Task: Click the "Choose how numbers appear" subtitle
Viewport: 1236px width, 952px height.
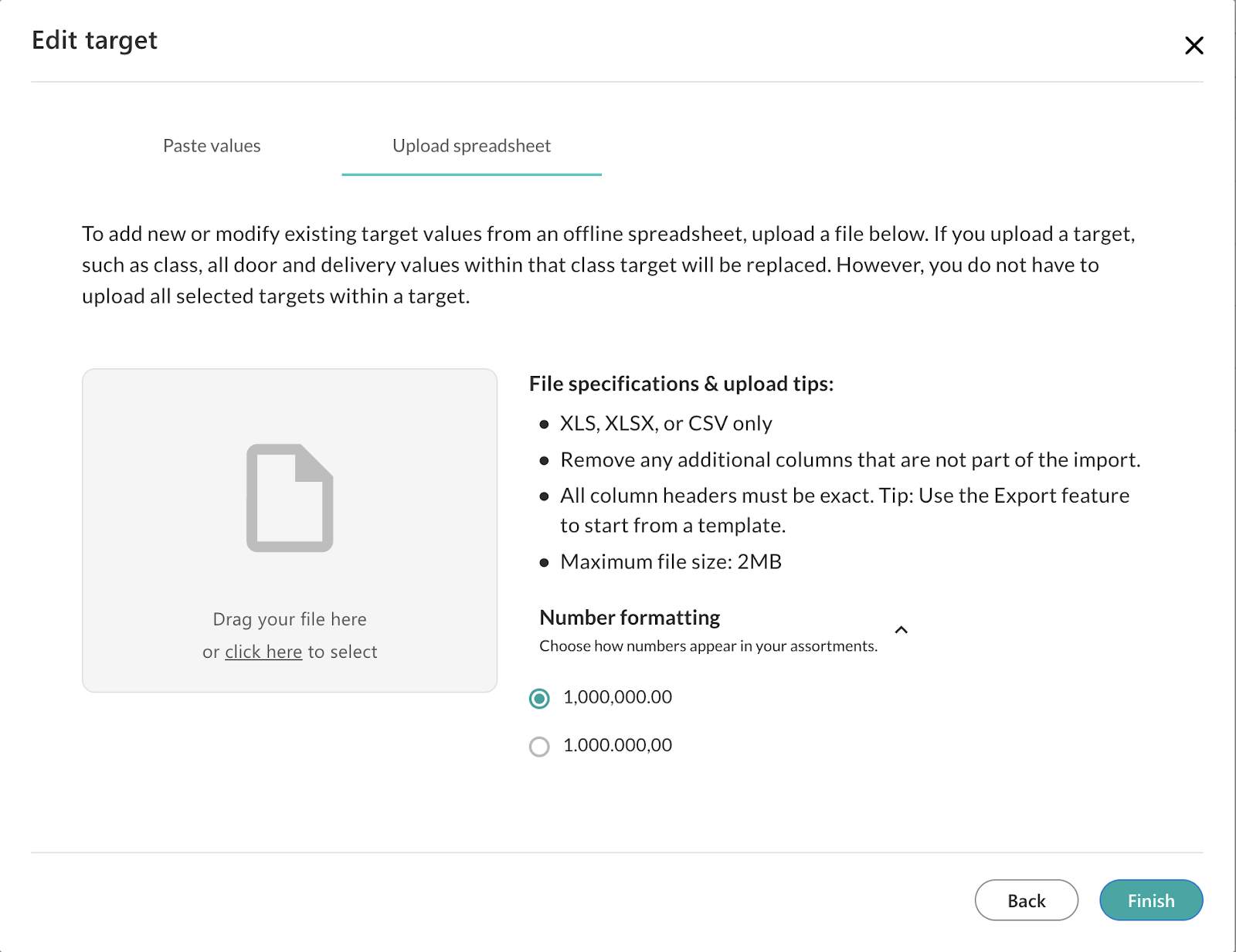Action: (x=708, y=646)
